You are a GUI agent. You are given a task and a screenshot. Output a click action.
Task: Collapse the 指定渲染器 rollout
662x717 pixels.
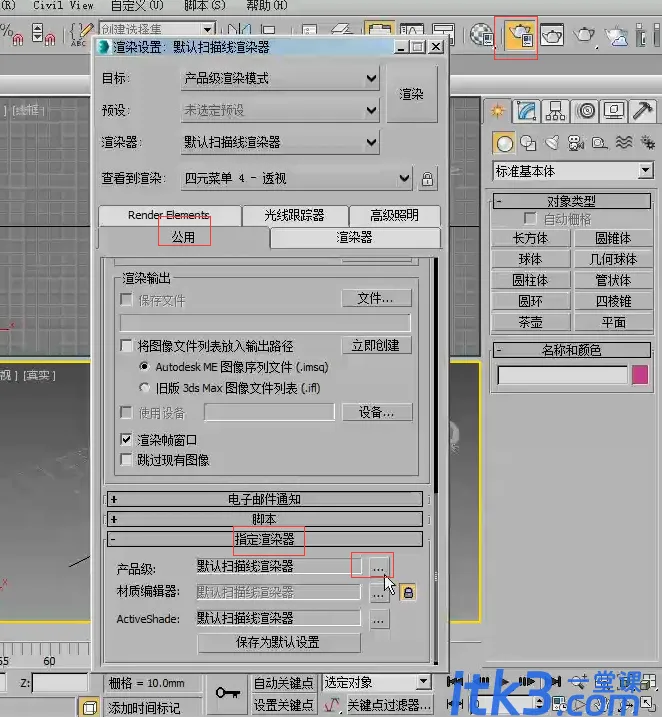pos(264,540)
